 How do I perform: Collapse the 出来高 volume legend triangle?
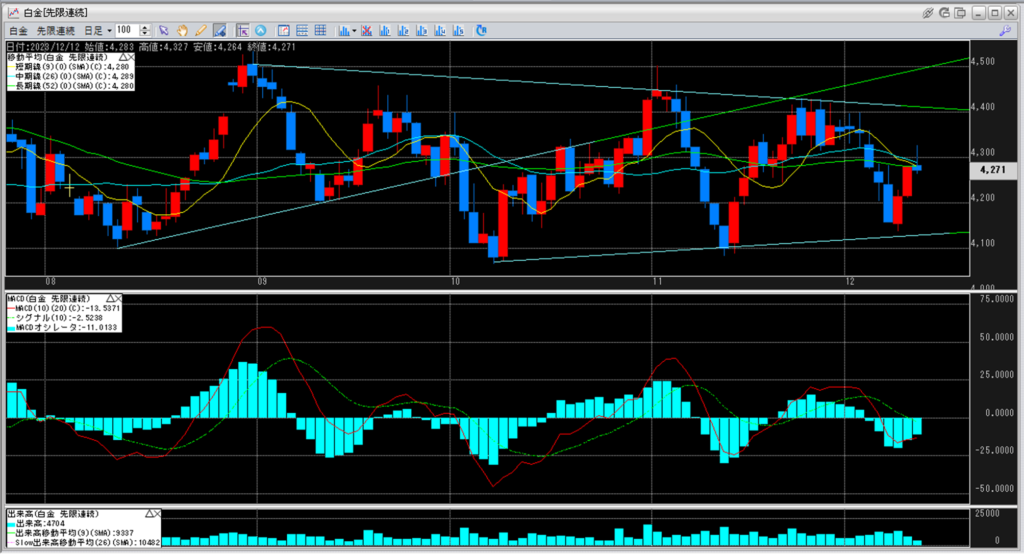pyautogui.click(x=149, y=514)
